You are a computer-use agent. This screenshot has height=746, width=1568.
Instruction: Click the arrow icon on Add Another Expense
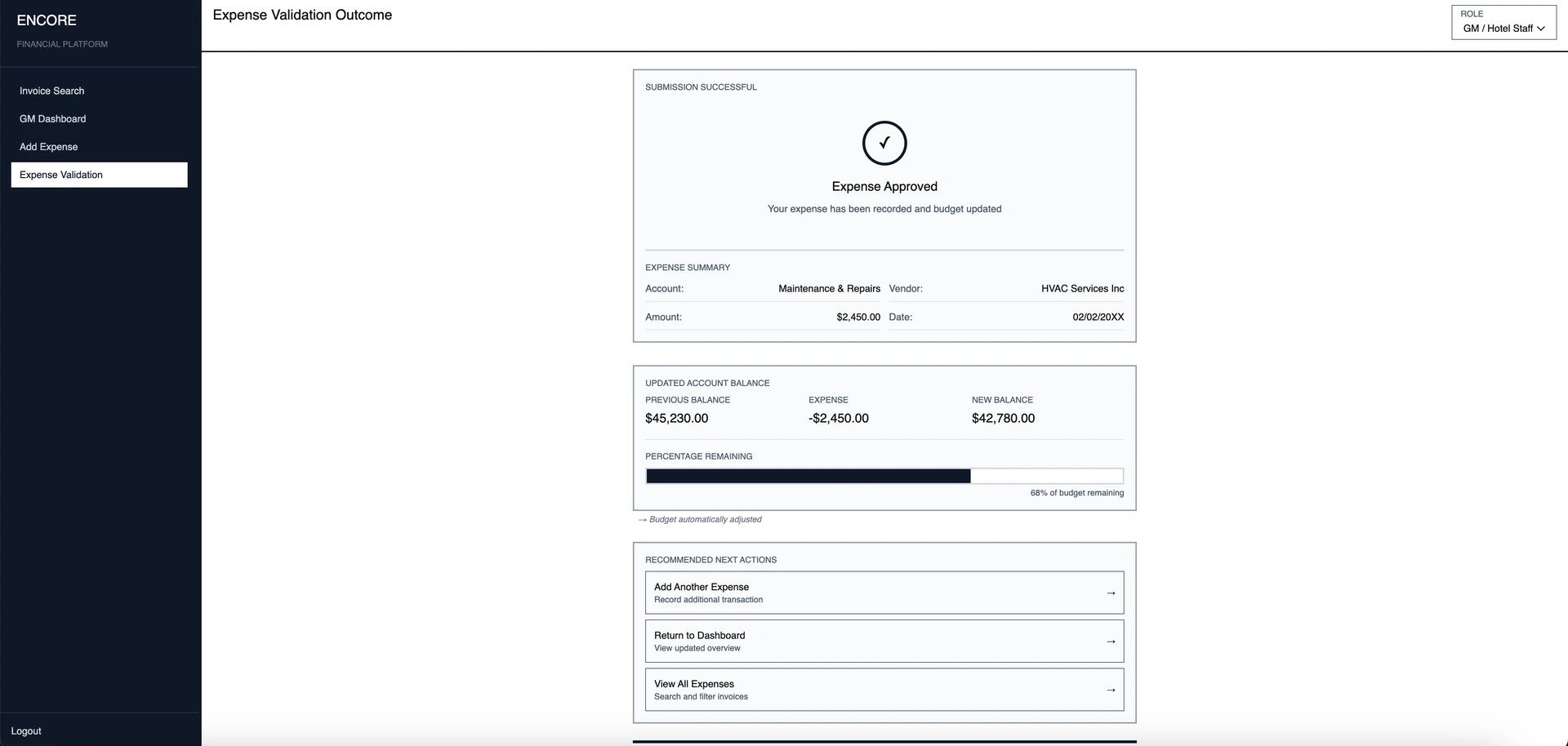1111,593
